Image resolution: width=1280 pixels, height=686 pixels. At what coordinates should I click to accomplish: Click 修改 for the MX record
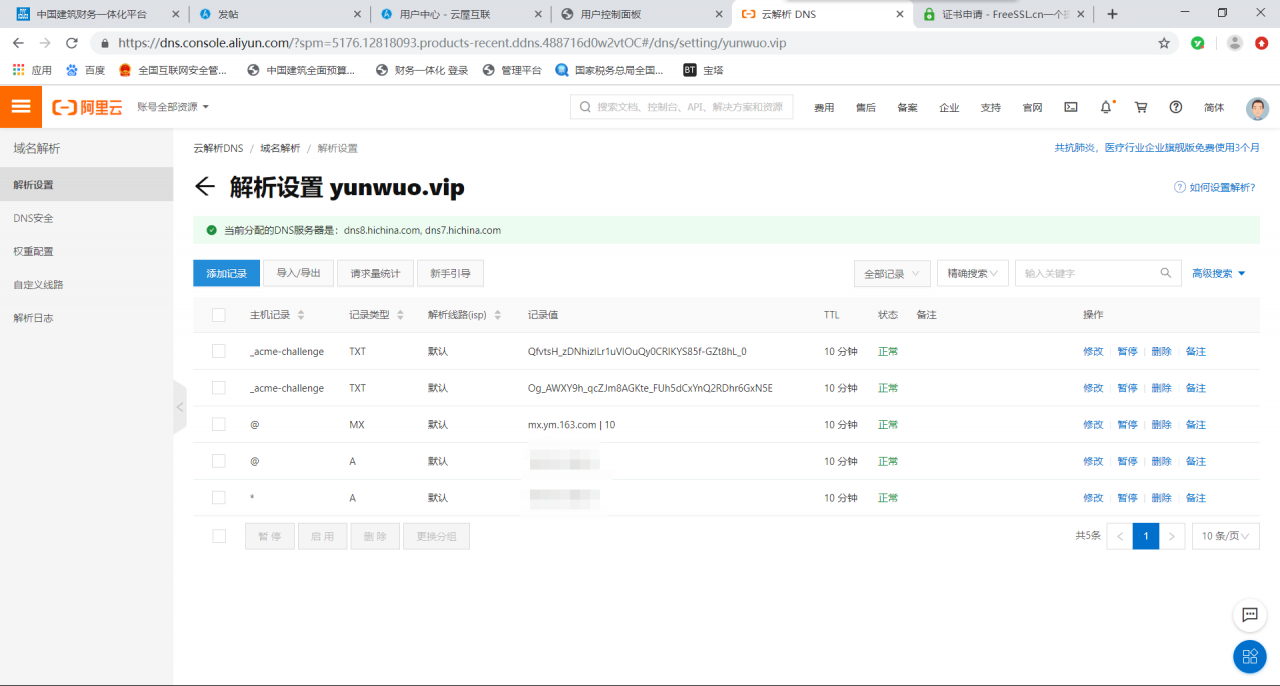pos(1093,424)
